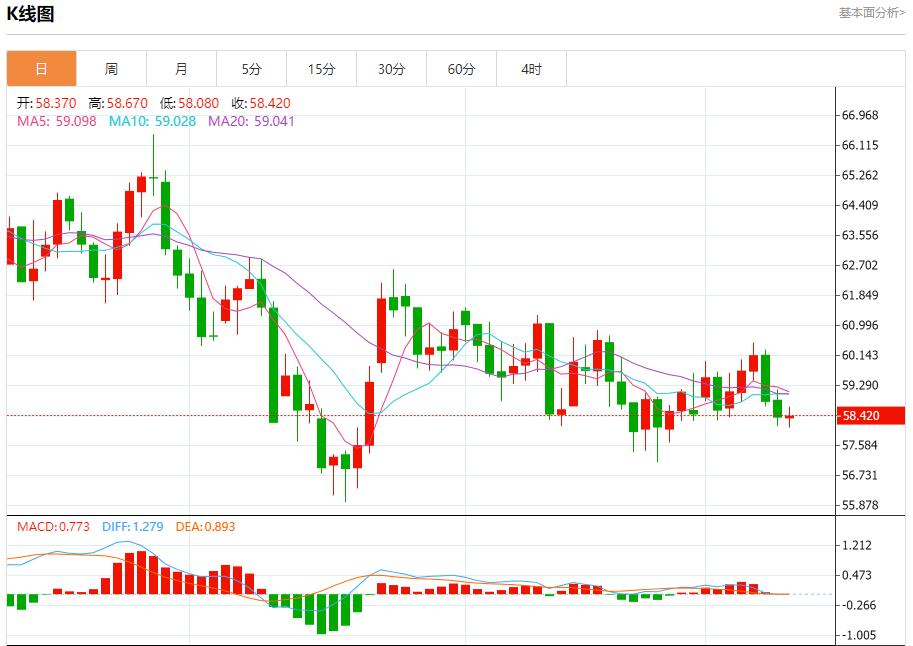The height and width of the screenshot is (646, 913).
Task: Open the 基本面分析 link
Action: pyautogui.click(x=871, y=13)
